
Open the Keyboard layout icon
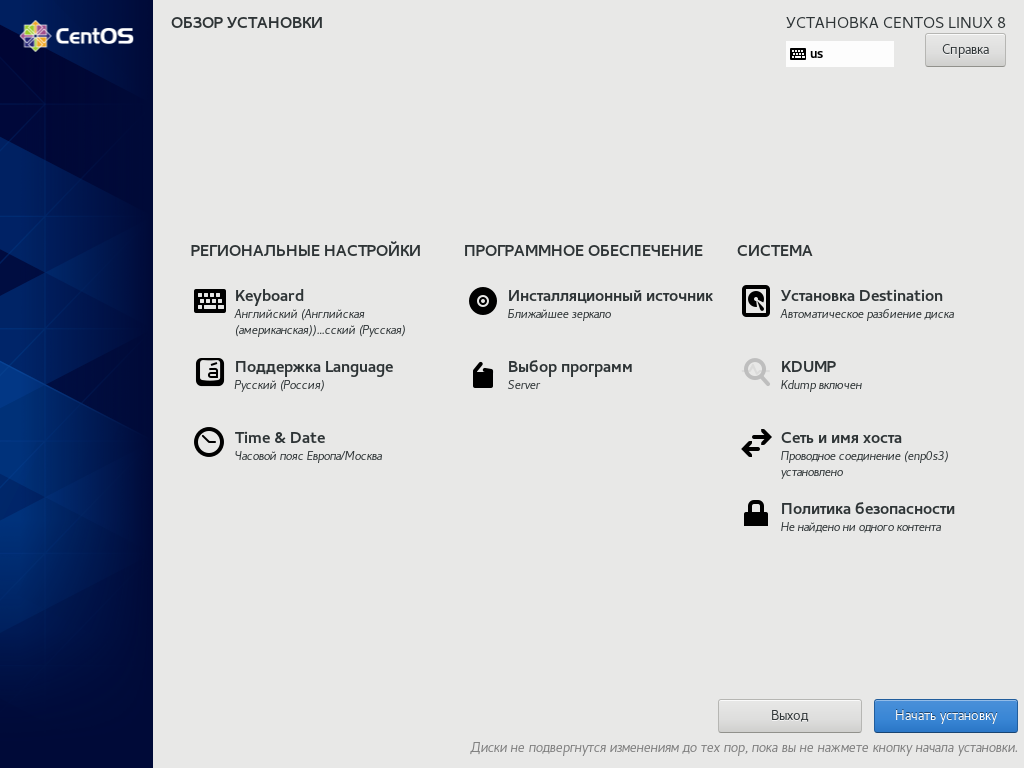tap(210, 301)
